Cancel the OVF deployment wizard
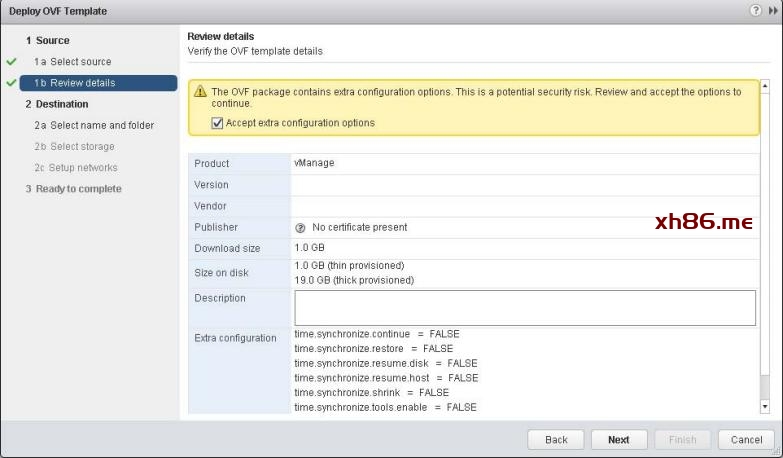This screenshot has width=783, height=458. [x=746, y=439]
